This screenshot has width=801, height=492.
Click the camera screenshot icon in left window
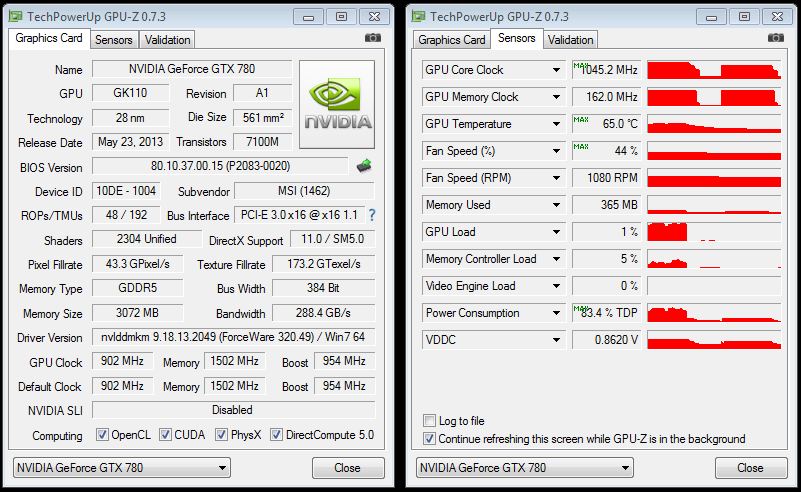click(373, 38)
